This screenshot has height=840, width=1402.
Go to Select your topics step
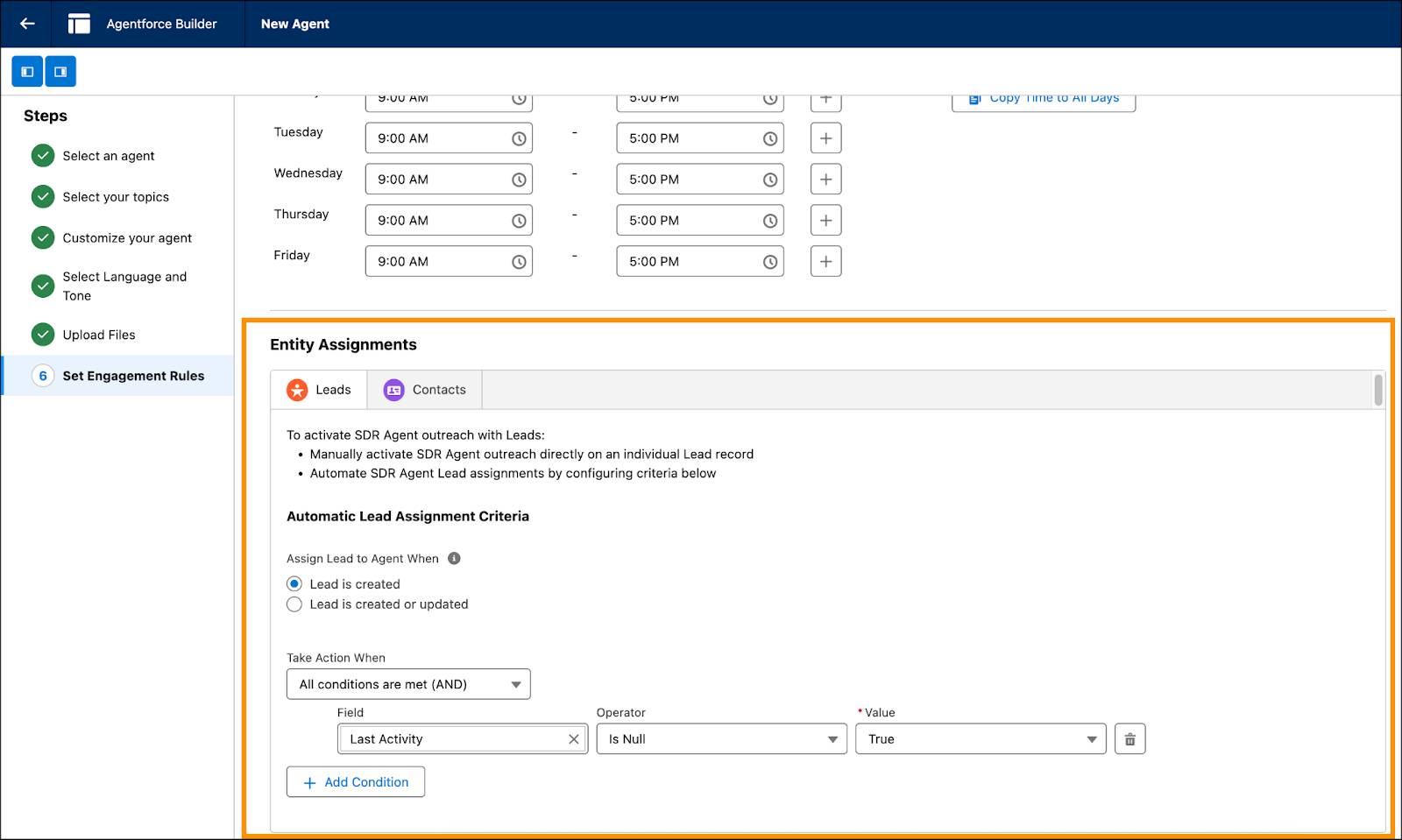(x=116, y=197)
